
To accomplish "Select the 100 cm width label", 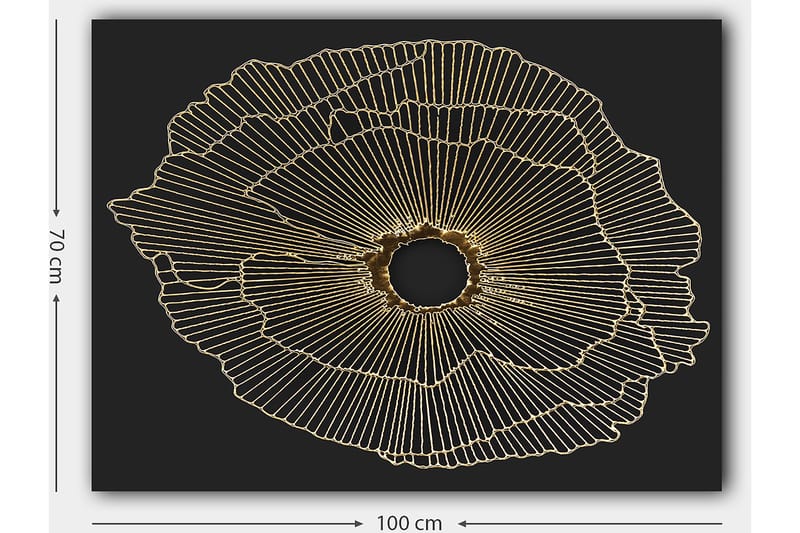I will 410,522.
